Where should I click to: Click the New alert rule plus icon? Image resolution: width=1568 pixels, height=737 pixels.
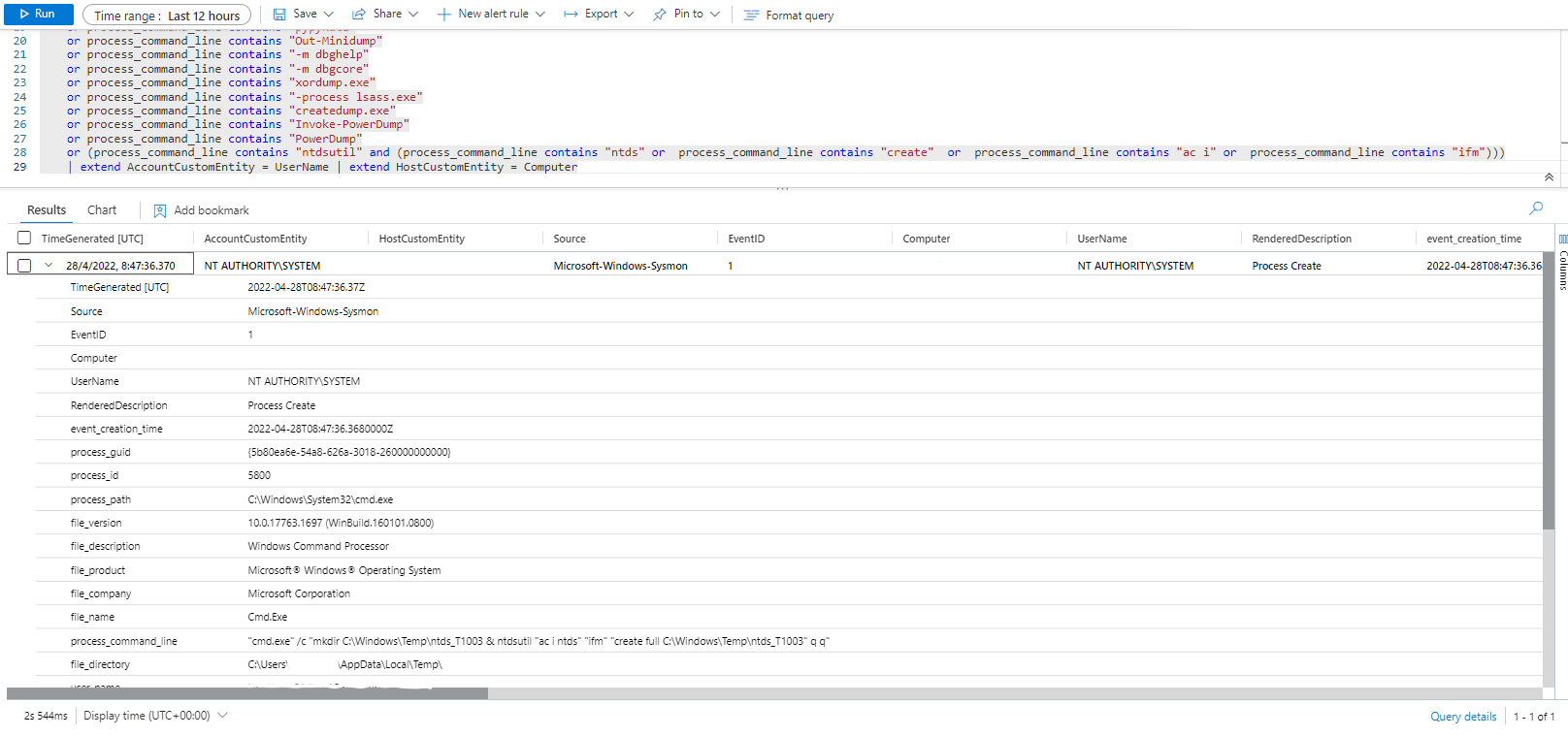pos(444,15)
